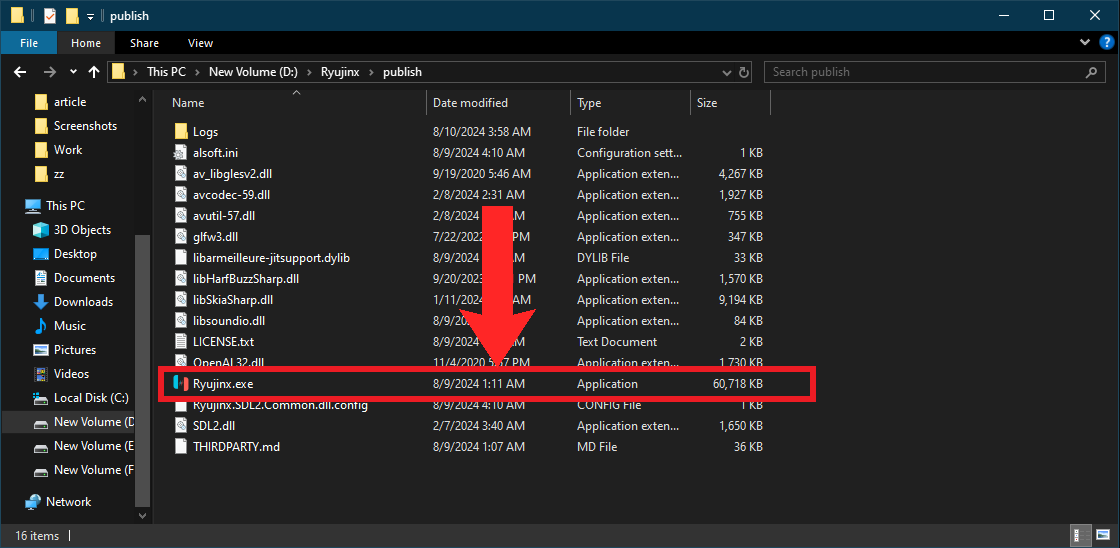Open the File menu

pos(29,43)
